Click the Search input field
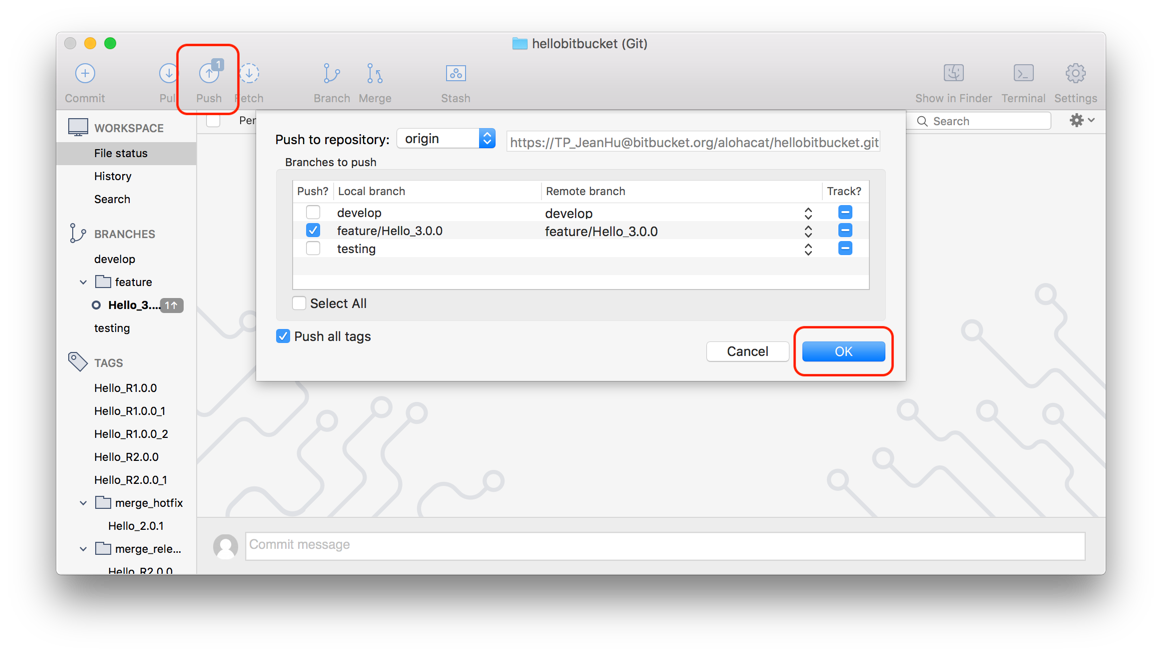This screenshot has width=1162, height=655. 982,121
